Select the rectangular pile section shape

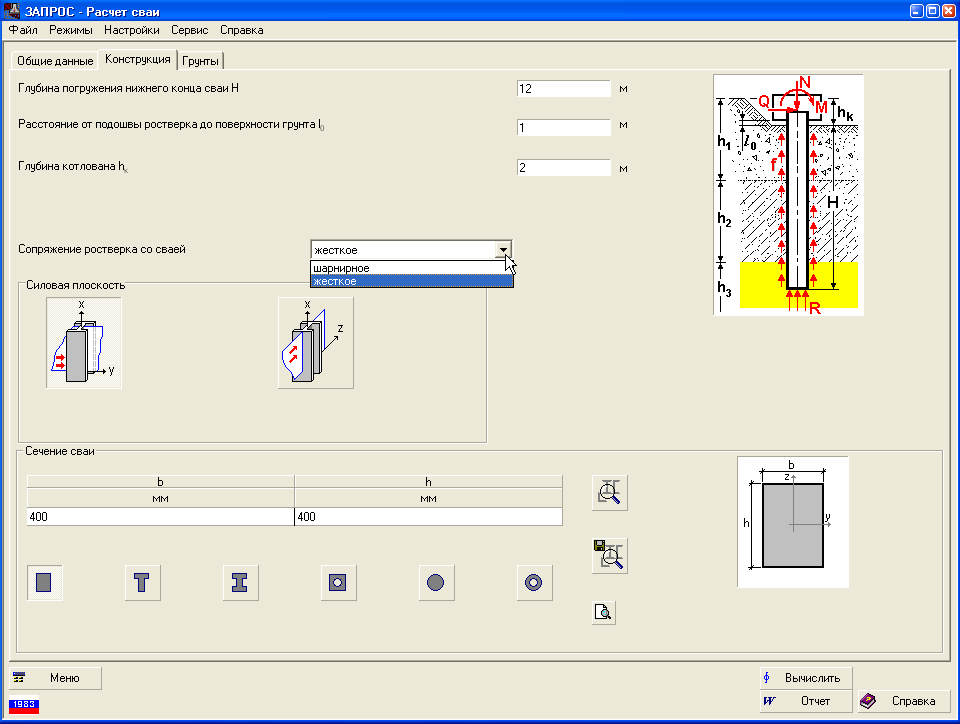coord(44,583)
